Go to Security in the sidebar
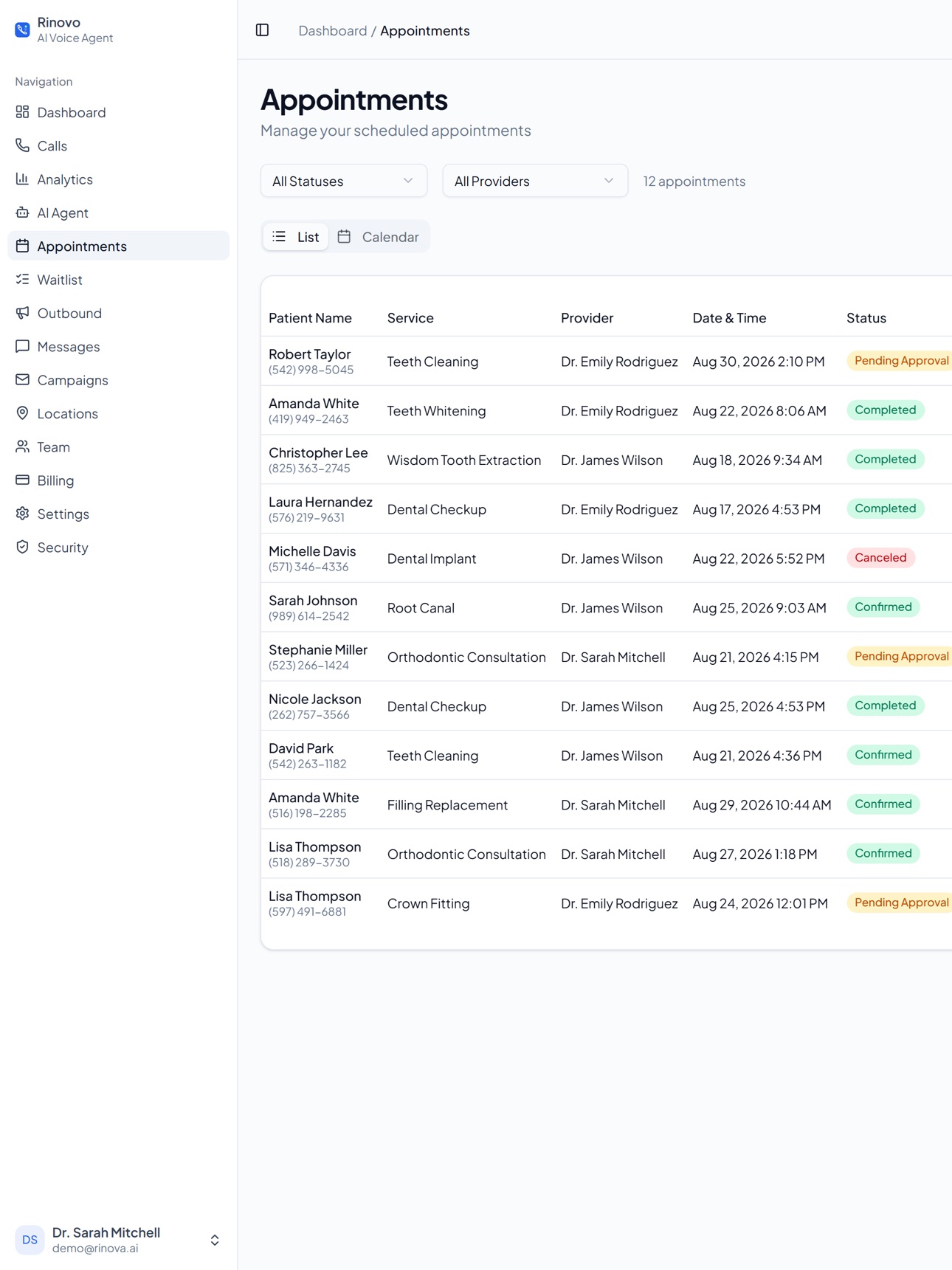This screenshot has height=1270, width=952. click(x=118, y=547)
